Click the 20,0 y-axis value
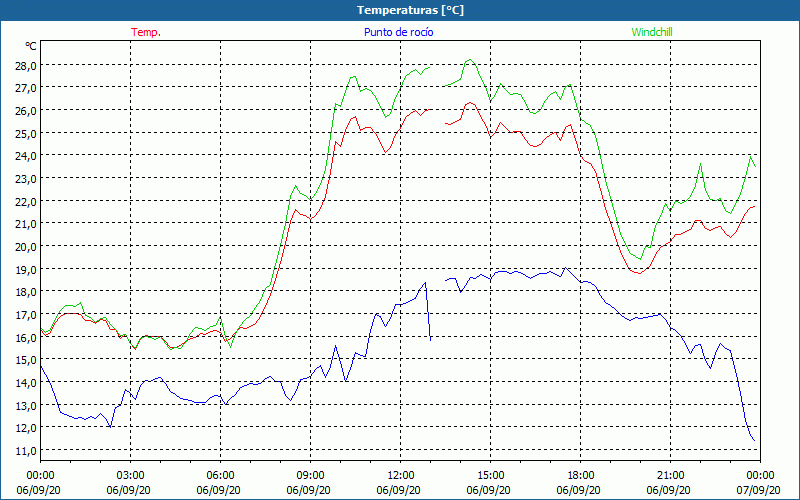Viewport: 800px width, 500px height. [x=27, y=246]
